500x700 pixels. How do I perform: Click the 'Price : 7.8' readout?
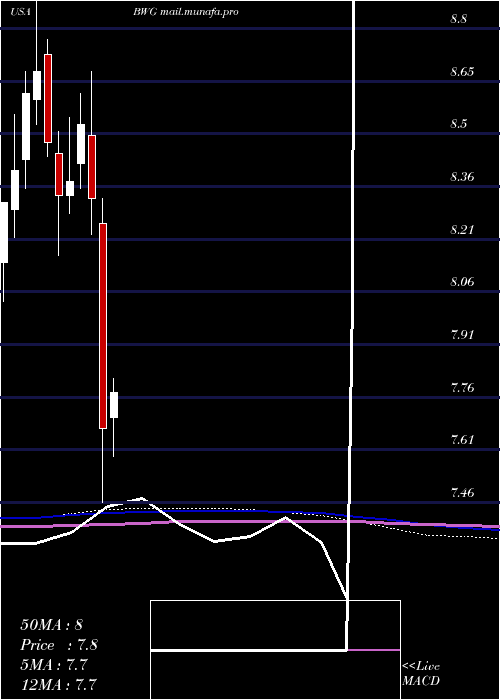pyautogui.click(x=59, y=645)
